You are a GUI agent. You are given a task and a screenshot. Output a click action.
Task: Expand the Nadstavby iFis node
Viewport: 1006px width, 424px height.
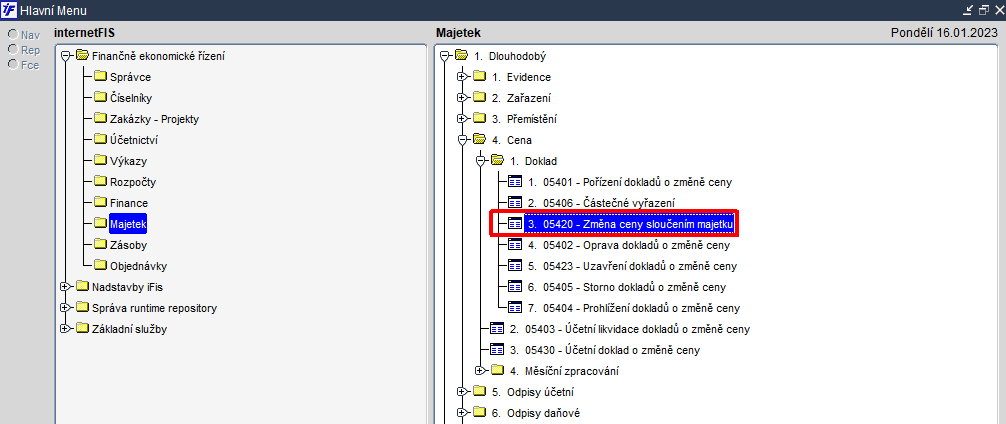pyautogui.click(x=65, y=287)
